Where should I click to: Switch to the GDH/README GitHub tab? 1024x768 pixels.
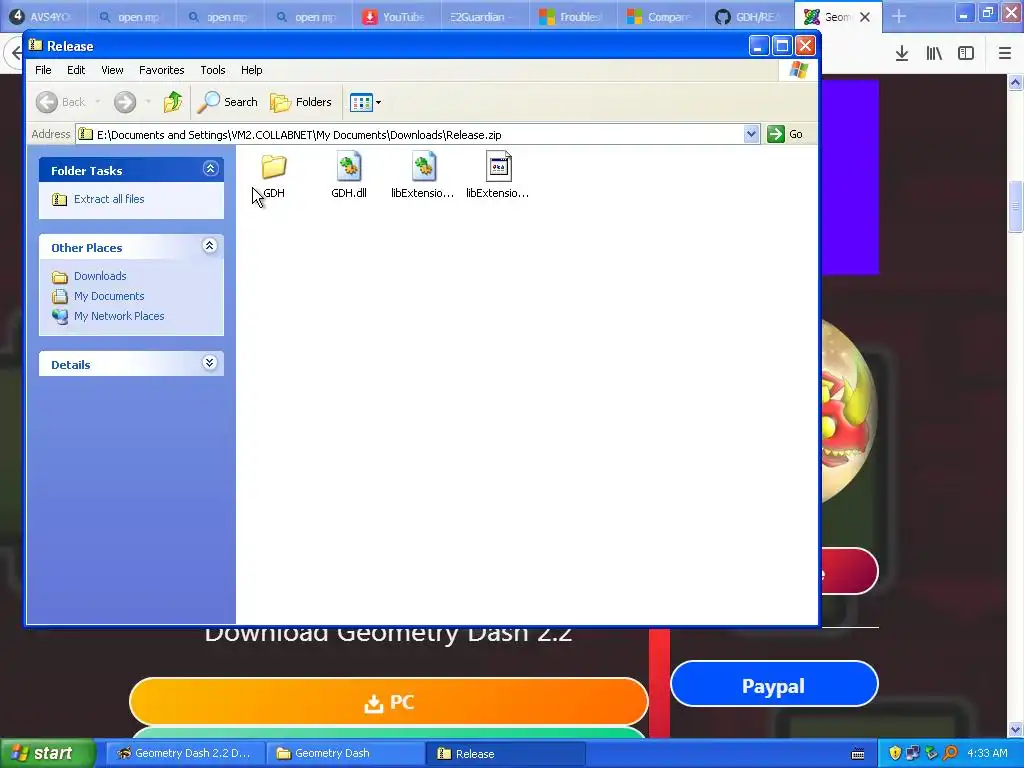click(x=749, y=16)
